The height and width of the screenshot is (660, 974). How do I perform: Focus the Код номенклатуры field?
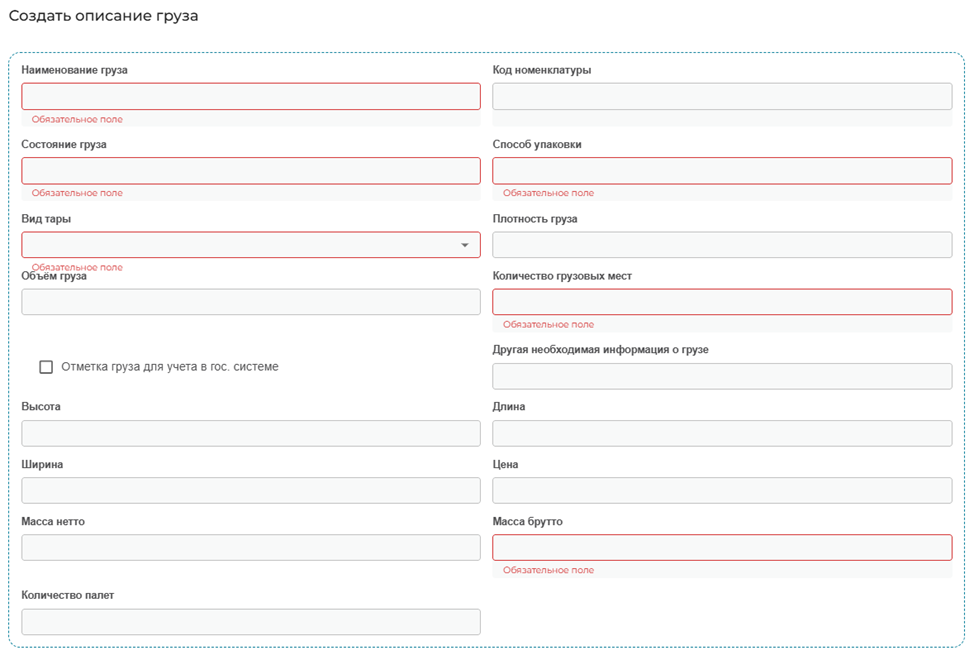(x=721, y=96)
